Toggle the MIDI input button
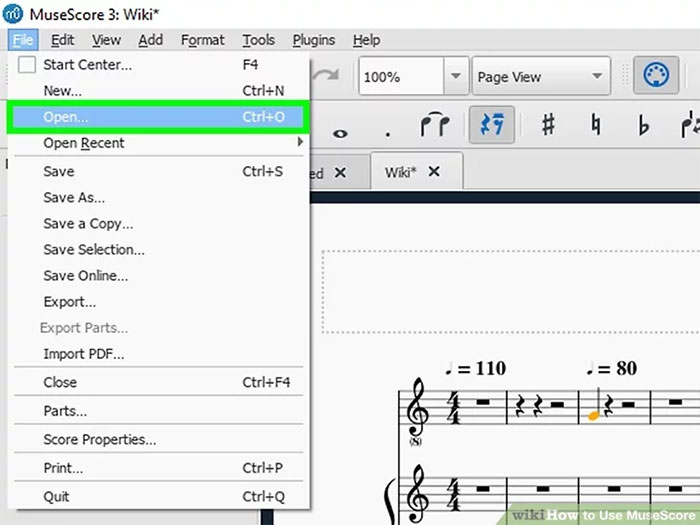 point(656,77)
